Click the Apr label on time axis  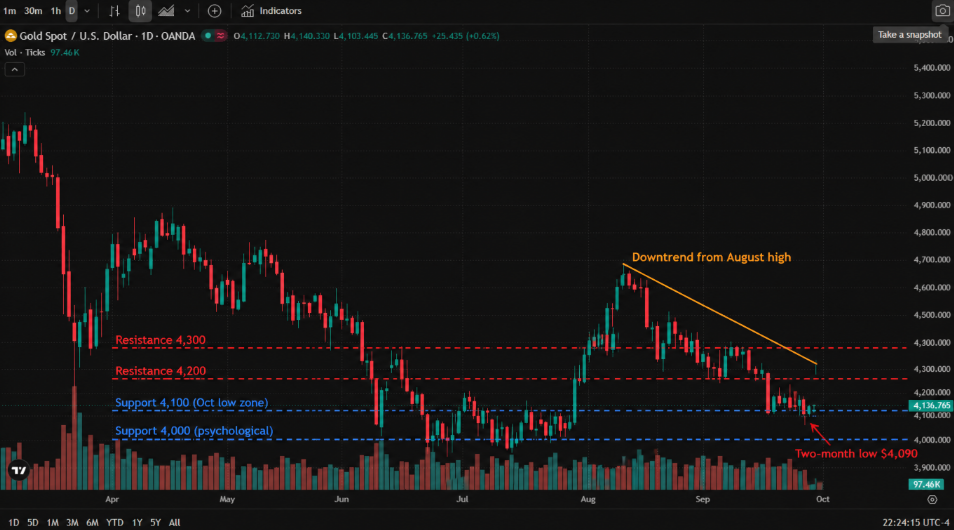pos(112,499)
